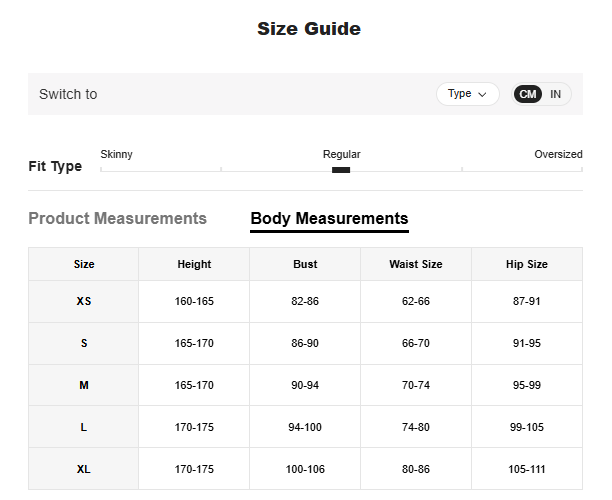The height and width of the screenshot is (500, 612).
Task: Click the Size column header
Action: [x=84, y=264]
